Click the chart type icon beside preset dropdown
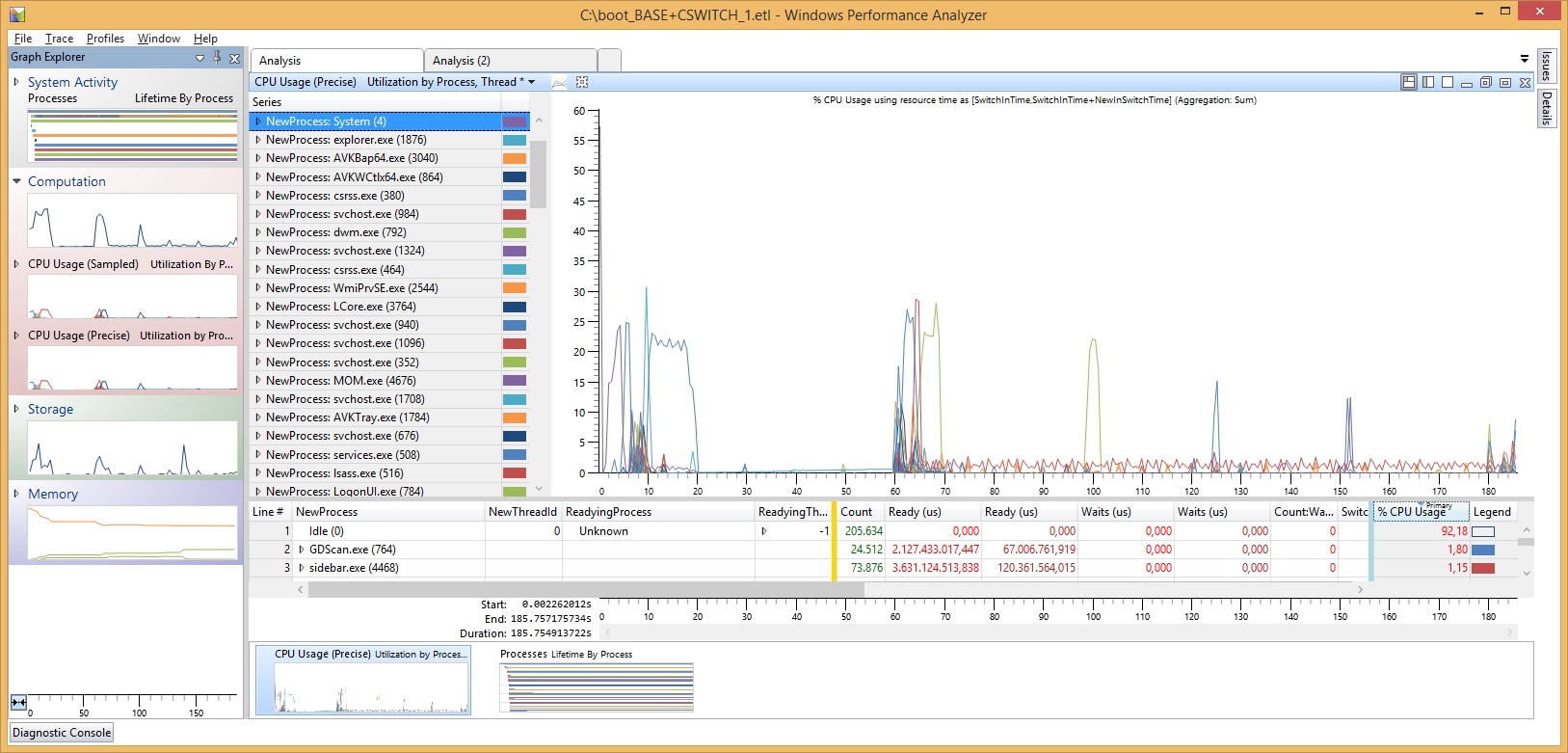 [559, 82]
